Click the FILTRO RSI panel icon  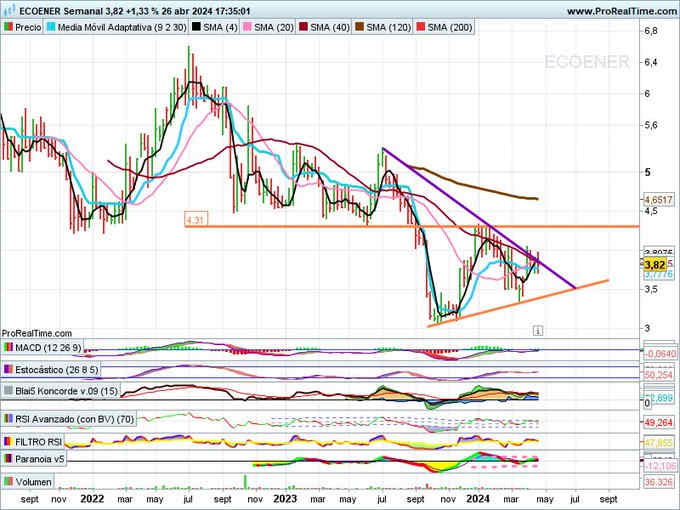[8, 442]
